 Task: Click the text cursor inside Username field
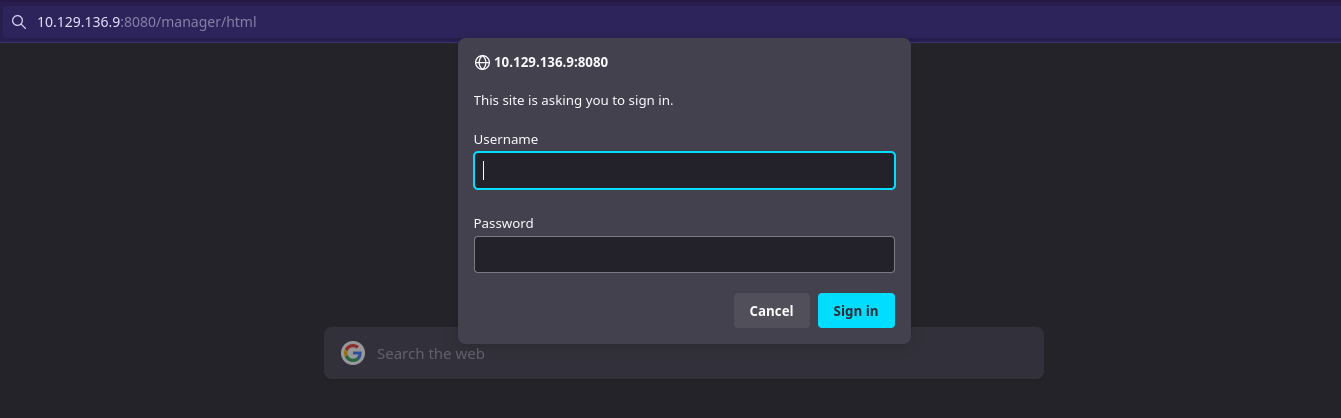tap(484, 171)
